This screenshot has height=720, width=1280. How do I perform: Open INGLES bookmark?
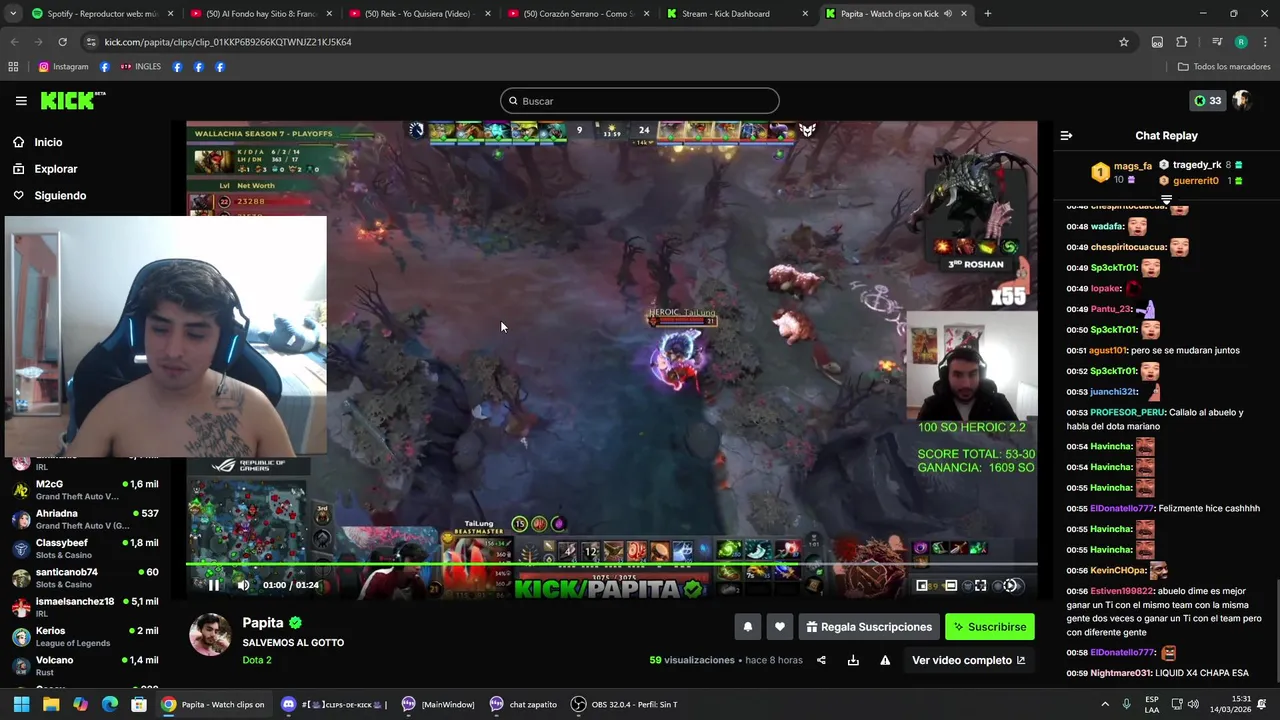(x=141, y=67)
